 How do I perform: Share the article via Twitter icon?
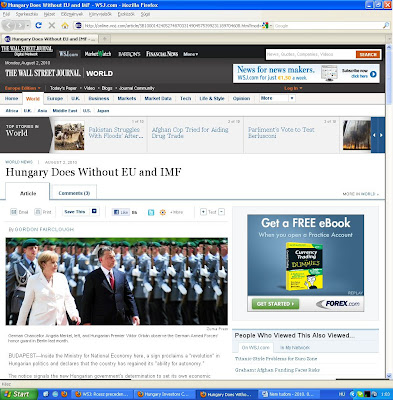point(151,212)
